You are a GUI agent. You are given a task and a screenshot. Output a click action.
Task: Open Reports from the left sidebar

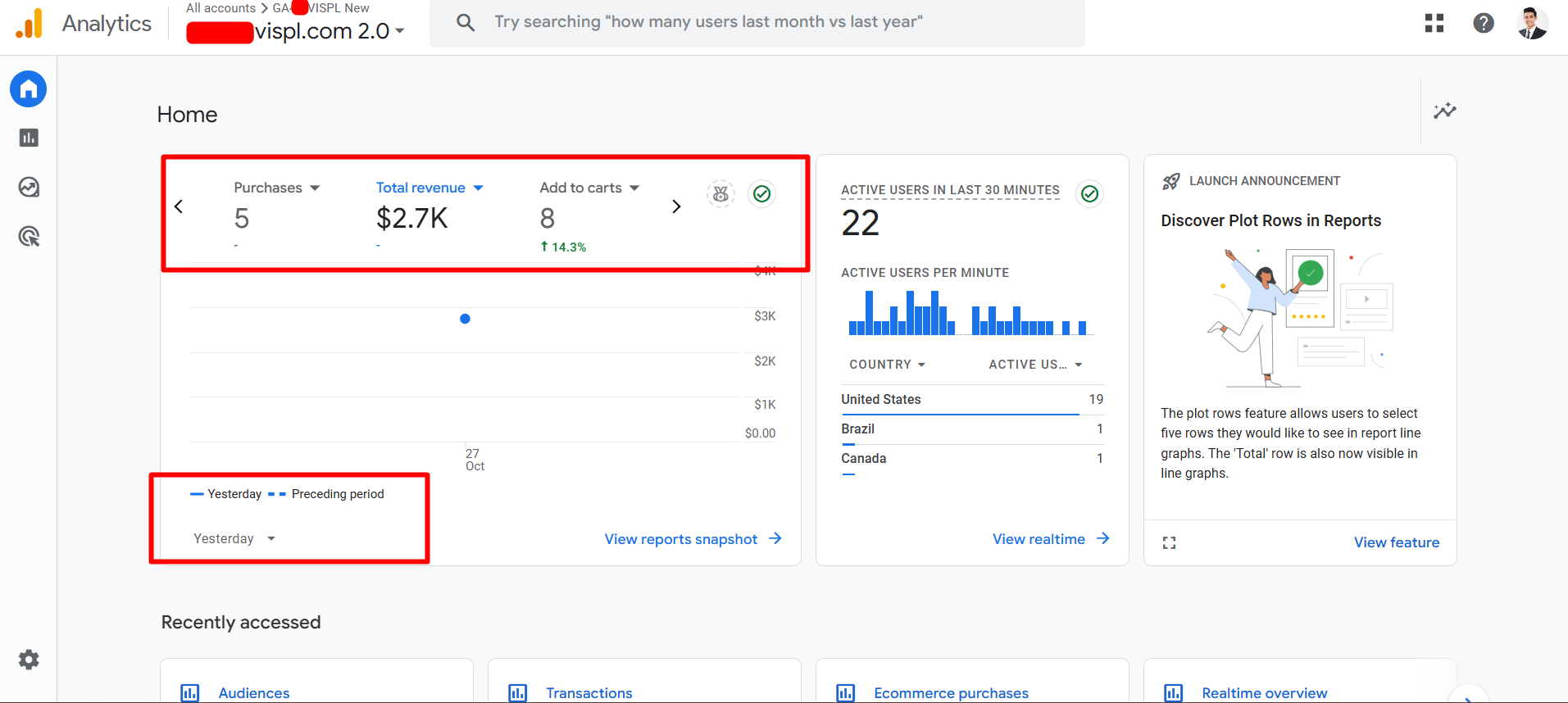[x=29, y=138]
